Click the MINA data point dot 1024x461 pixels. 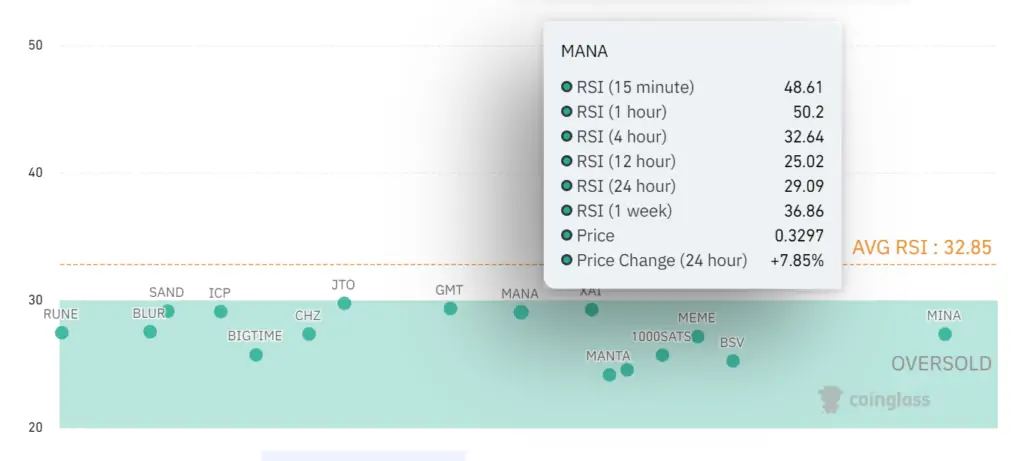click(945, 333)
